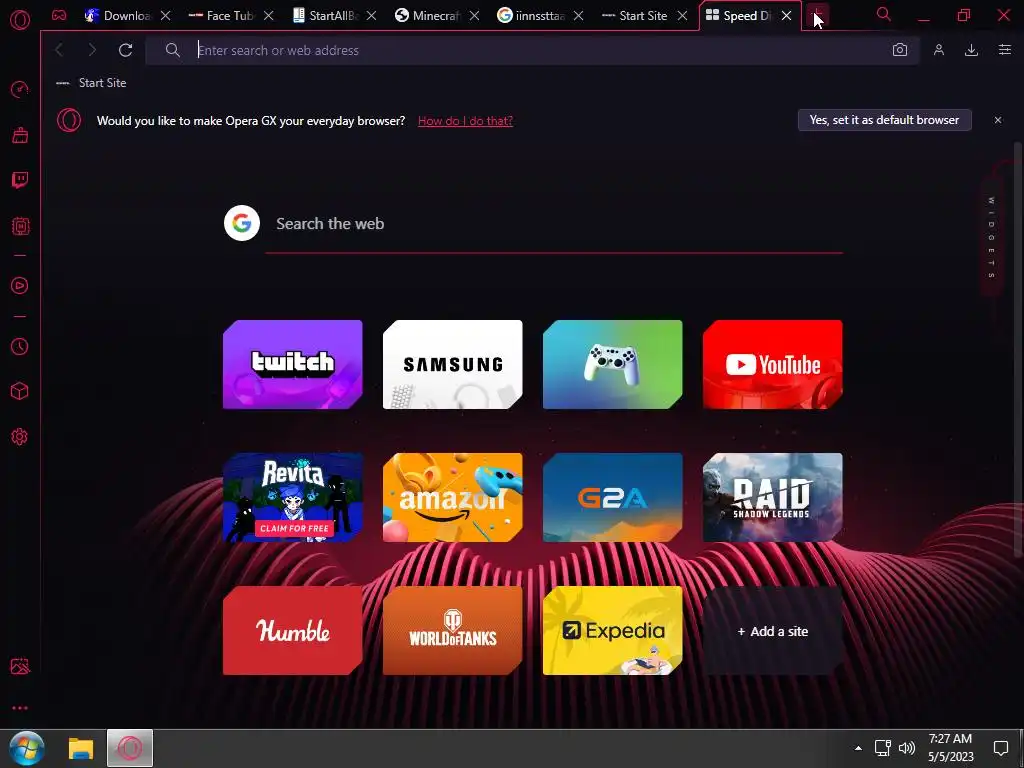Open the Opera menu logo

[20, 20]
